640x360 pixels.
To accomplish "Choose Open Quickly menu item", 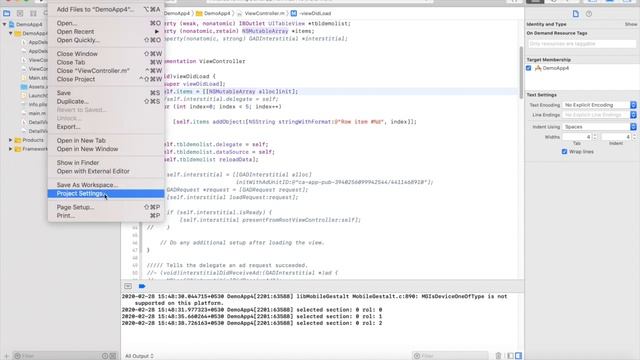I will [x=106, y=40].
